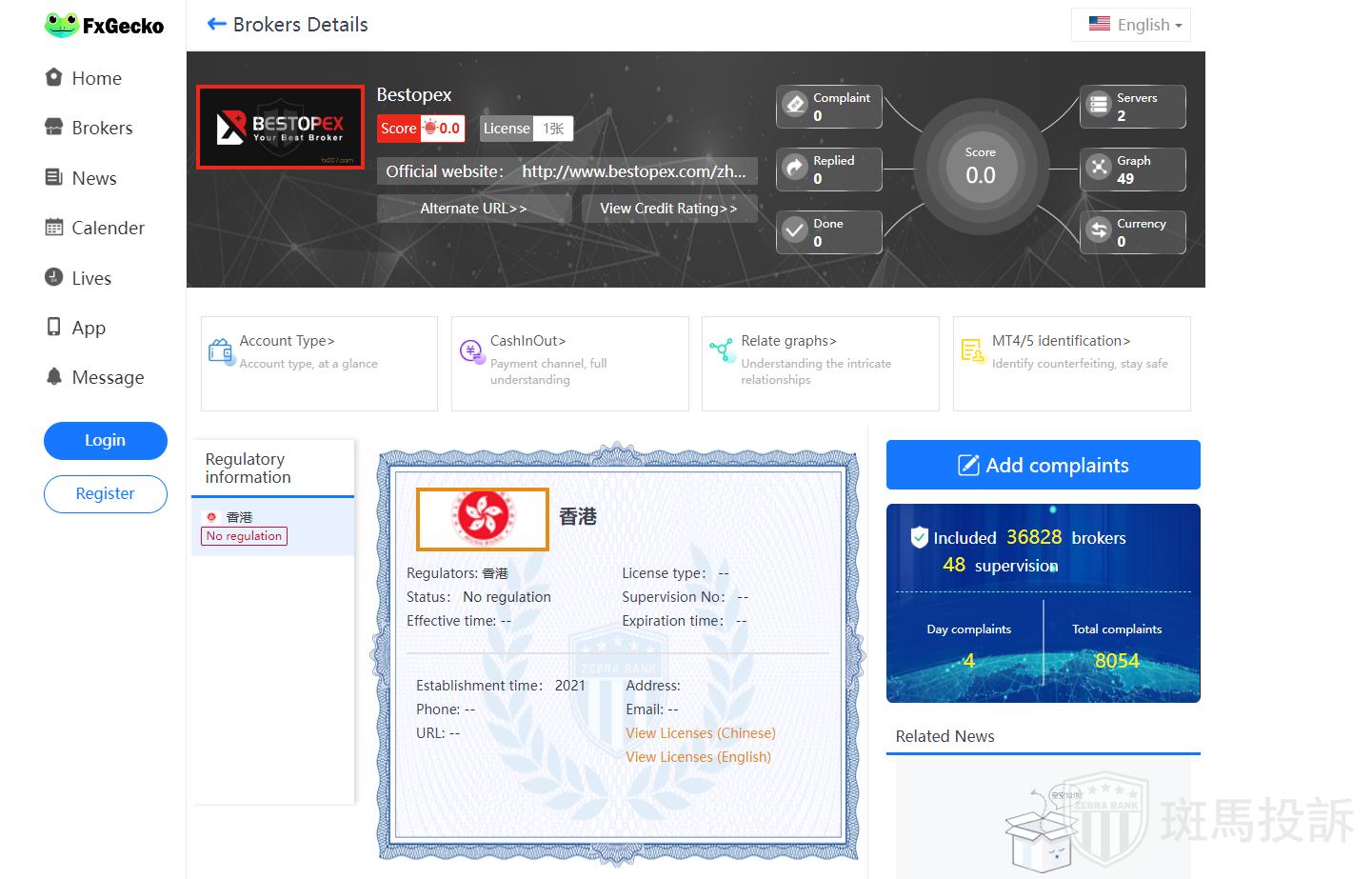
Task: Click the Register button
Action: point(105,493)
